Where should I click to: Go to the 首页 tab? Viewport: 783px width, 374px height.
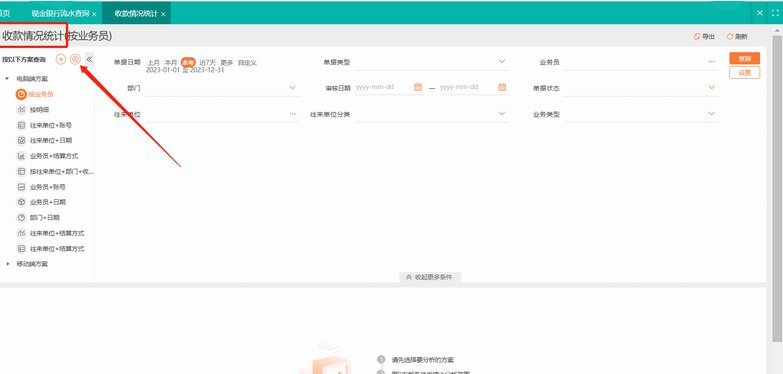pos(4,13)
